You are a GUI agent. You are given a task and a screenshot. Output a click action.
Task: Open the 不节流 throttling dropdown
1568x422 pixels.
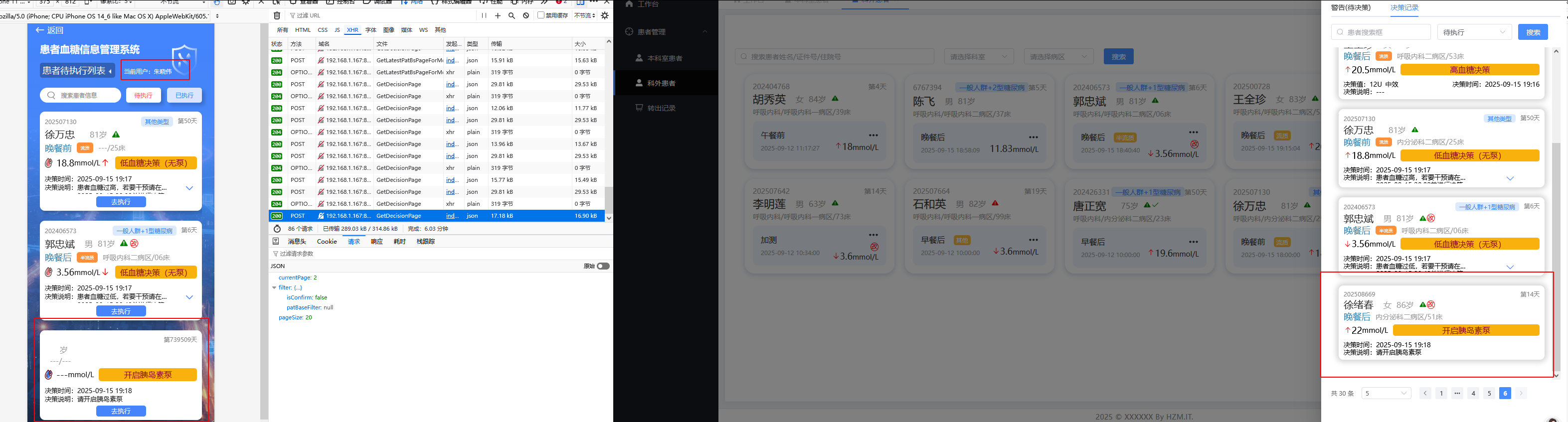click(x=585, y=16)
